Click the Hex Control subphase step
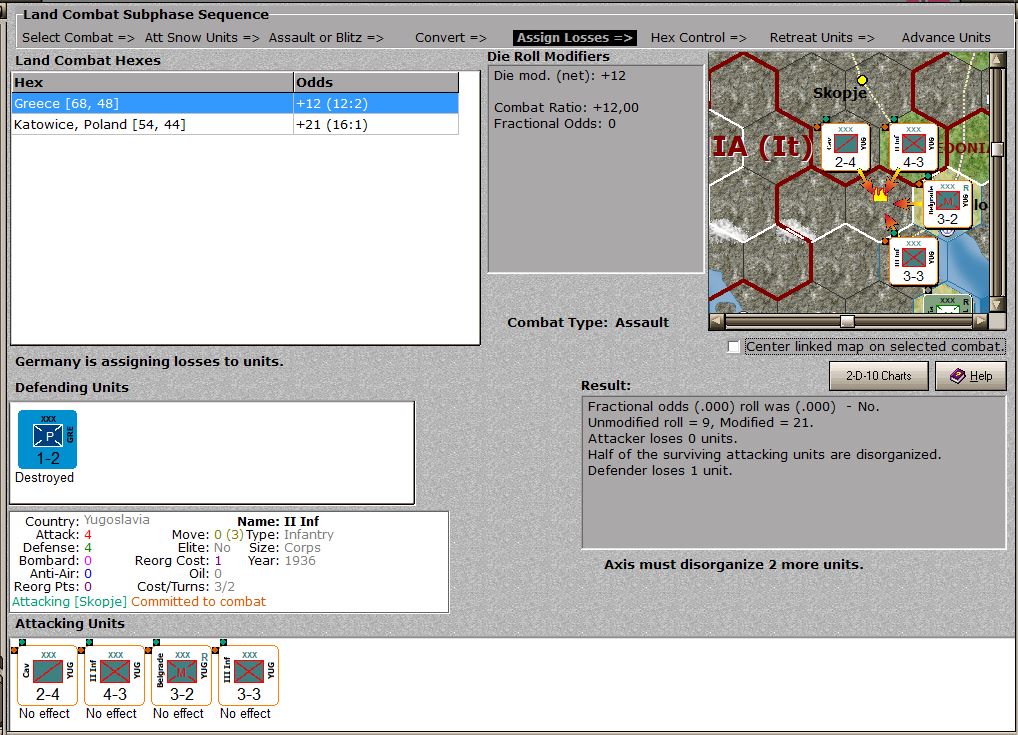Image resolution: width=1018 pixels, height=735 pixels. click(699, 38)
